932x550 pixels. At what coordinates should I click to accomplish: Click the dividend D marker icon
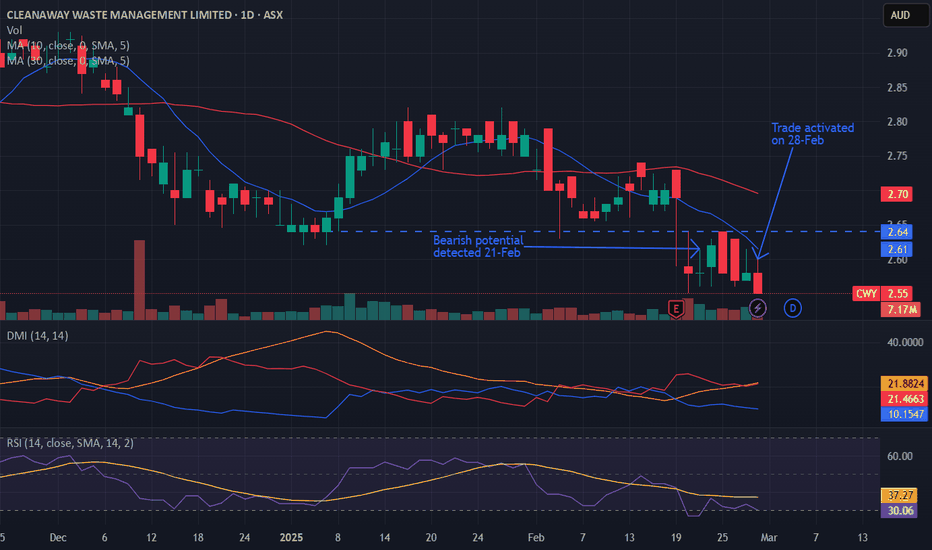[792, 308]
